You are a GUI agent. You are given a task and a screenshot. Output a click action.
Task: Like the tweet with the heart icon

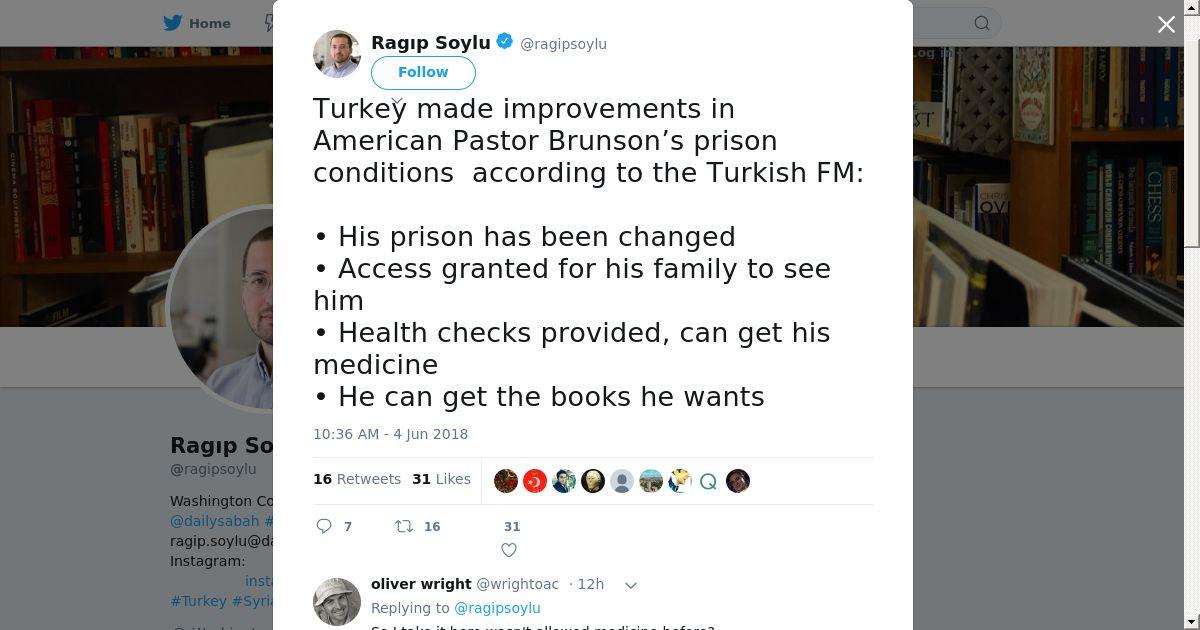pyautogui.click(x=509, y=550)
